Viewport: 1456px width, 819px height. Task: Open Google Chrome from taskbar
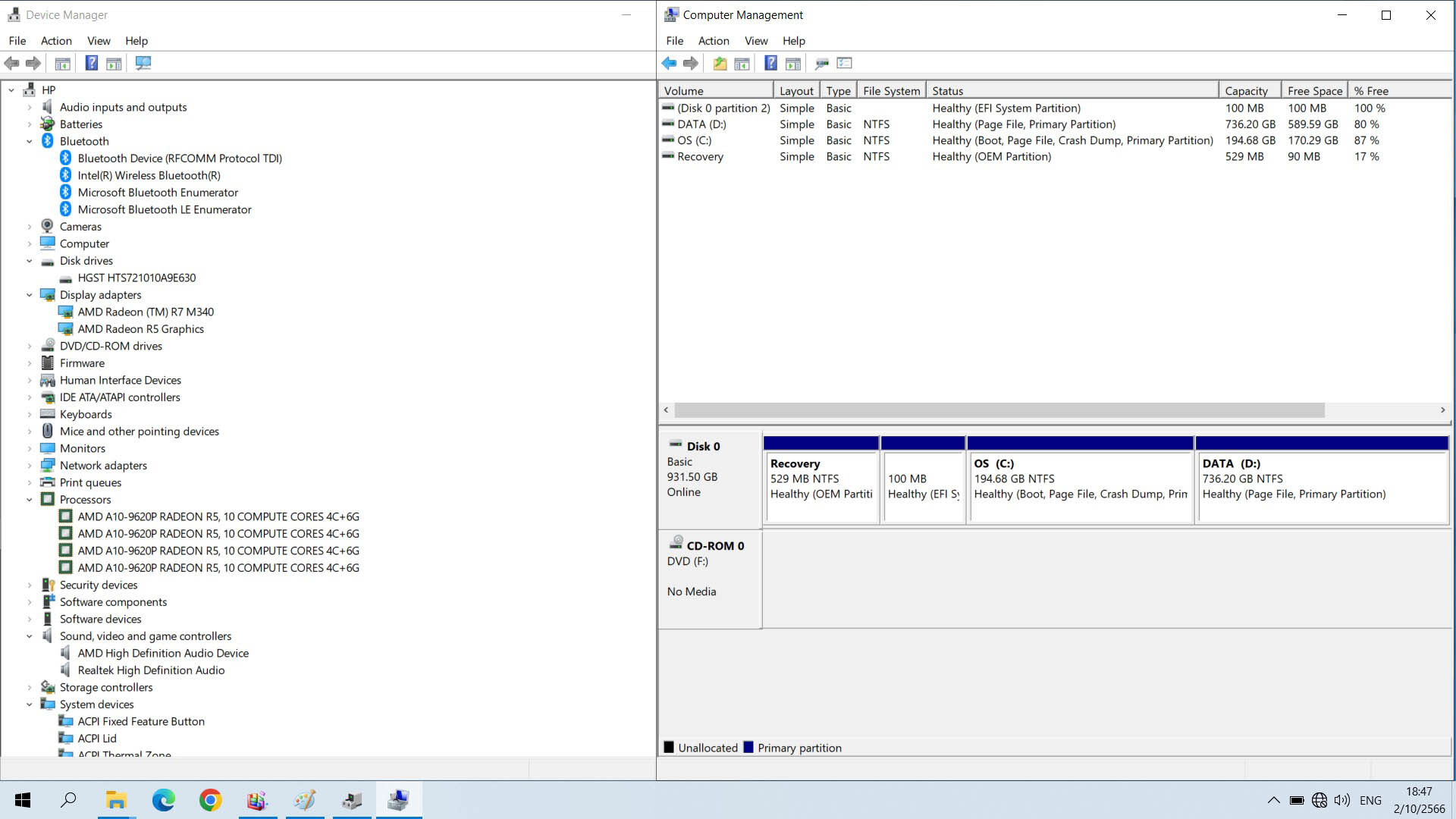[210, 800]
